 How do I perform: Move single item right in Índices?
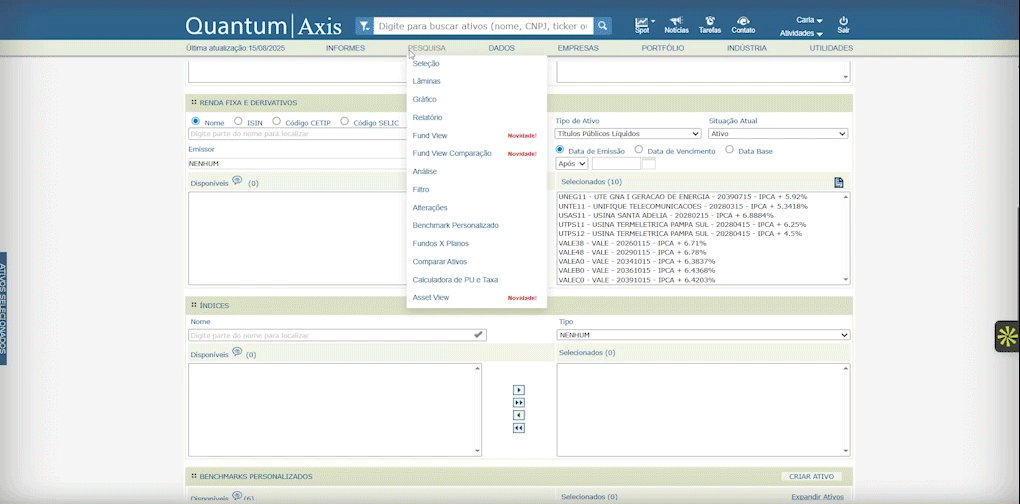(518, 390)
